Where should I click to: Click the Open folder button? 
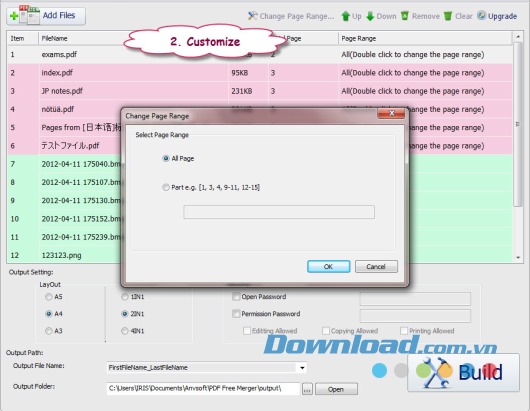(x=336, y=389)
